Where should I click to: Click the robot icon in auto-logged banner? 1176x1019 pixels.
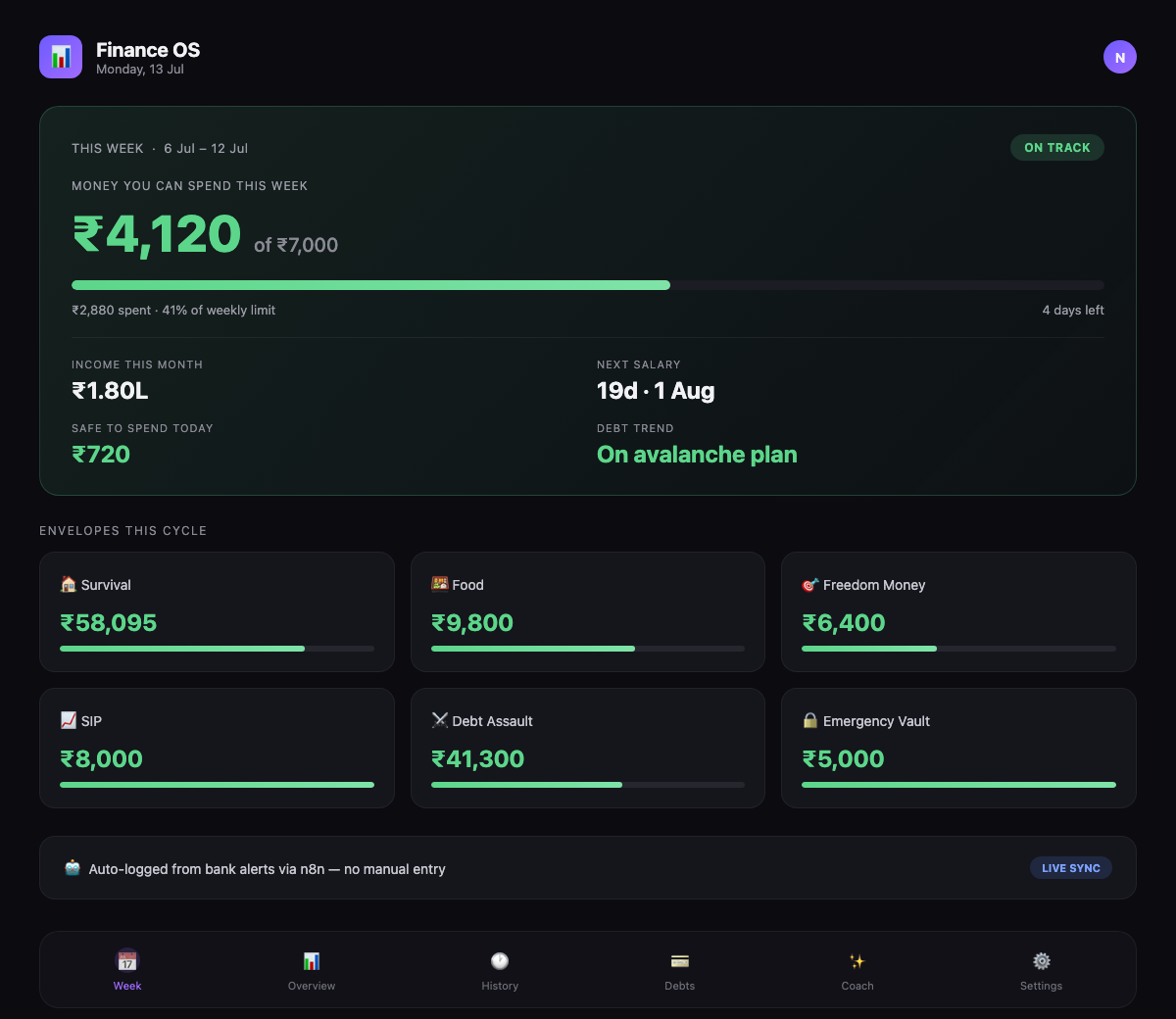(x=73, y=868)
